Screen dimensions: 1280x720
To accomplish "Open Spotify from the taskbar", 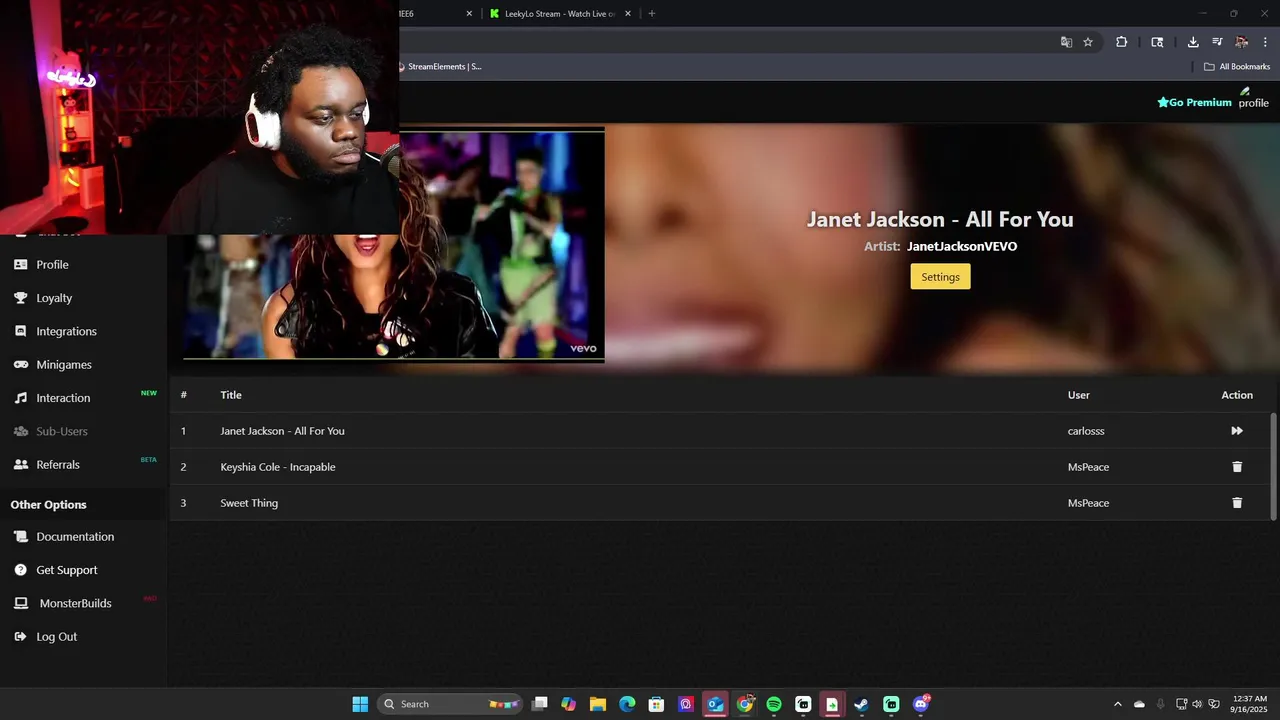I will tap(774, 704).
